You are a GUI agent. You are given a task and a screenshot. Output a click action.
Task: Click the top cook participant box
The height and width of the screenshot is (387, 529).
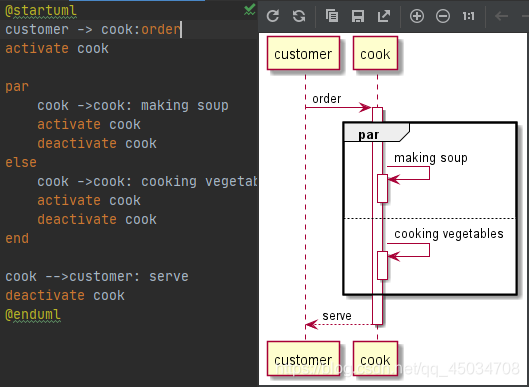(375, 53)
